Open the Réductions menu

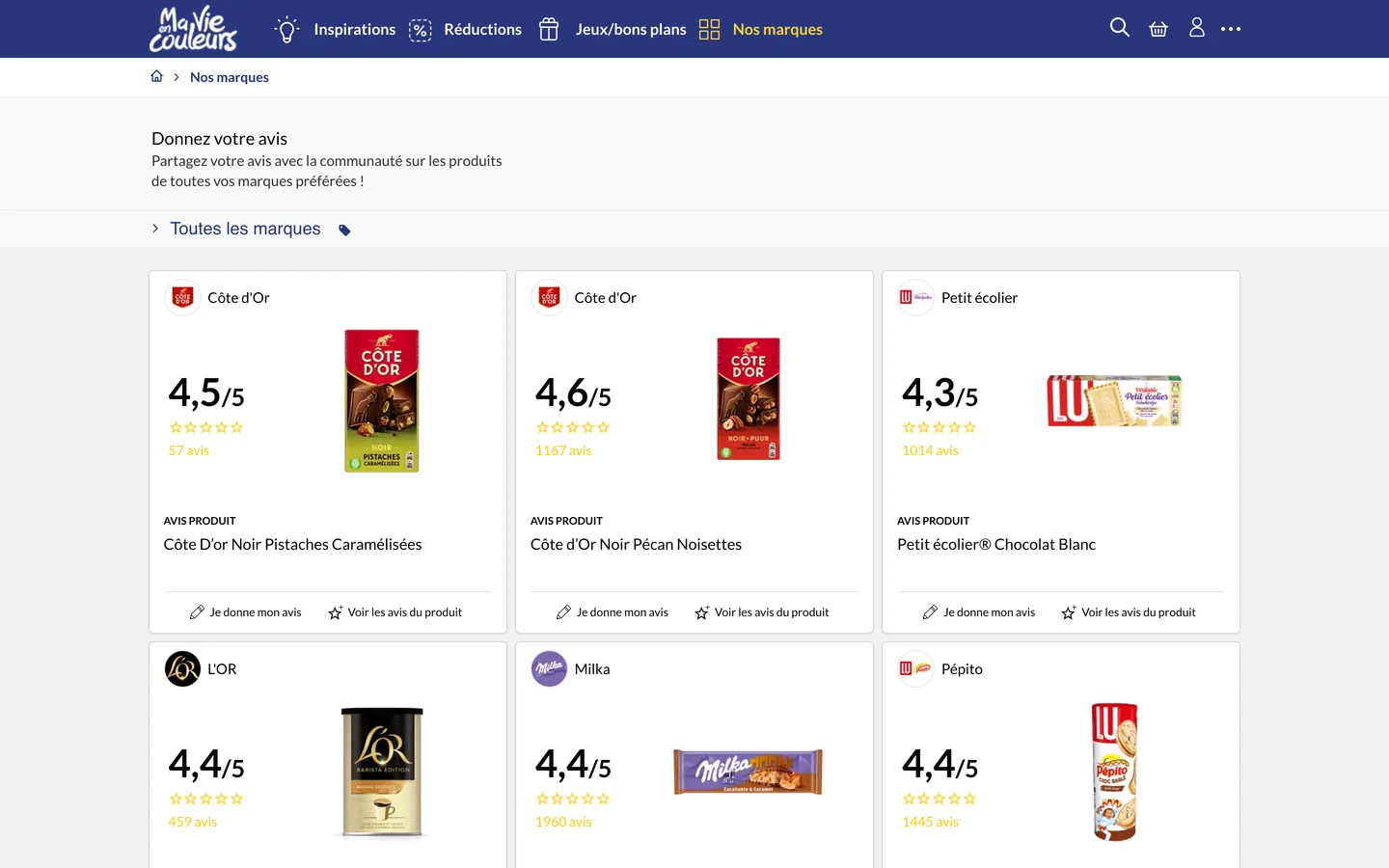pyautogui.click(x=482, y=30)
